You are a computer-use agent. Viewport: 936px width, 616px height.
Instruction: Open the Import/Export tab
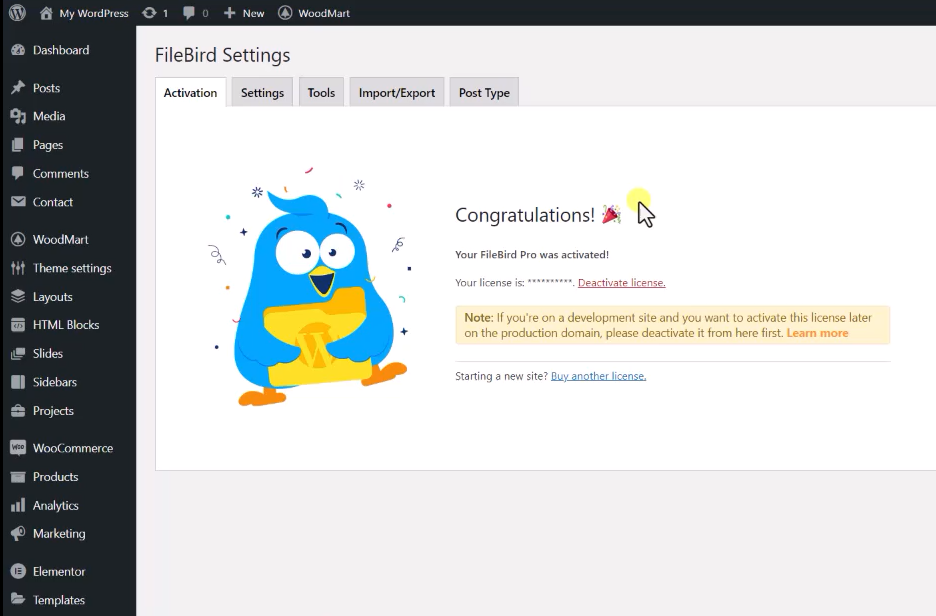396,92
